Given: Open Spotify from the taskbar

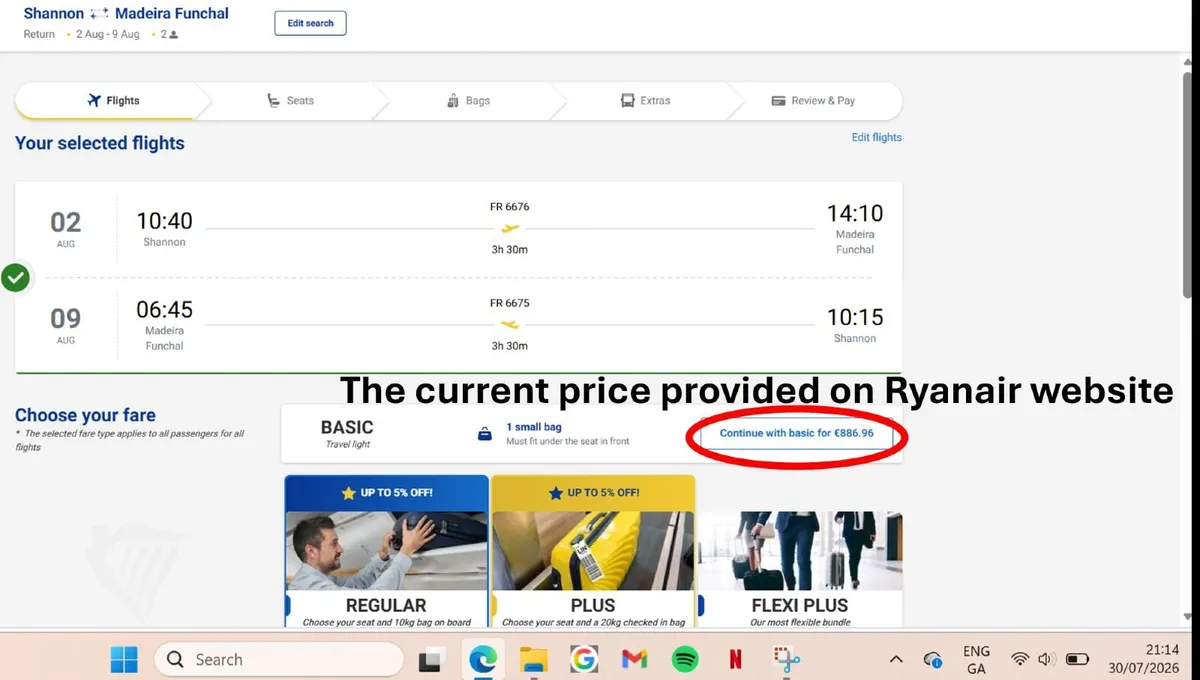Looking at the screenshot, I should [x=685, y=659].
